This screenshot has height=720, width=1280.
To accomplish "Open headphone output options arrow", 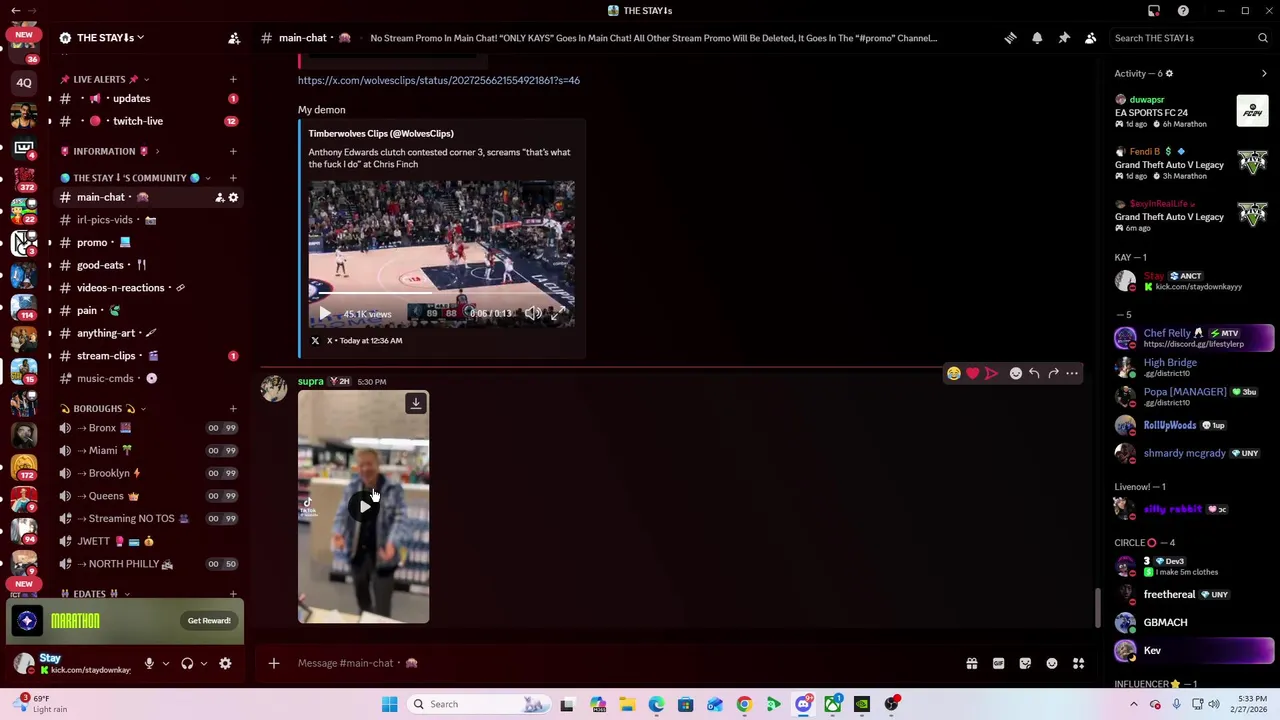I will [x=204, y=664].
